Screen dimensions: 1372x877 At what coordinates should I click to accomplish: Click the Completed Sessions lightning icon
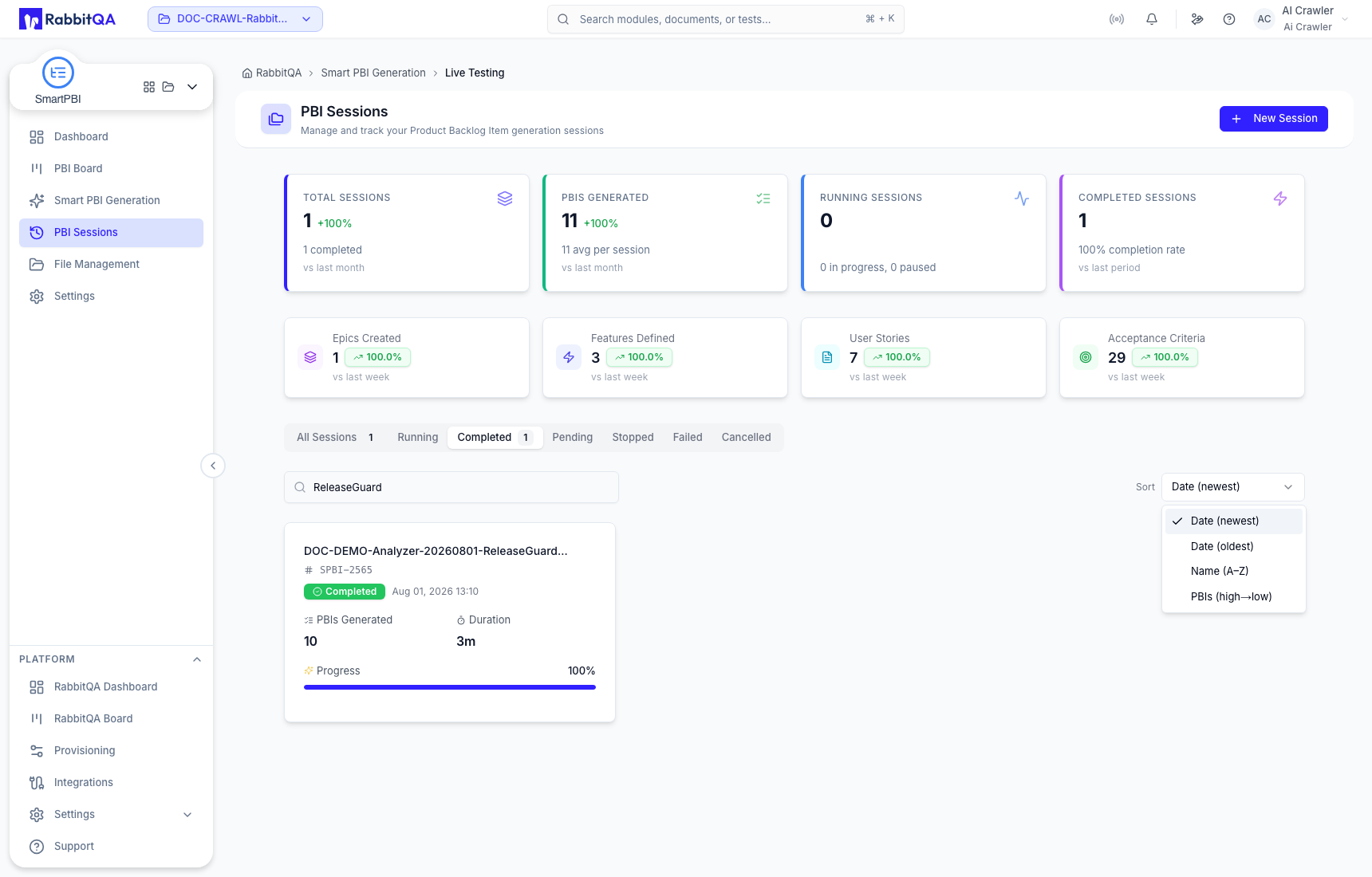(1280, 199)
